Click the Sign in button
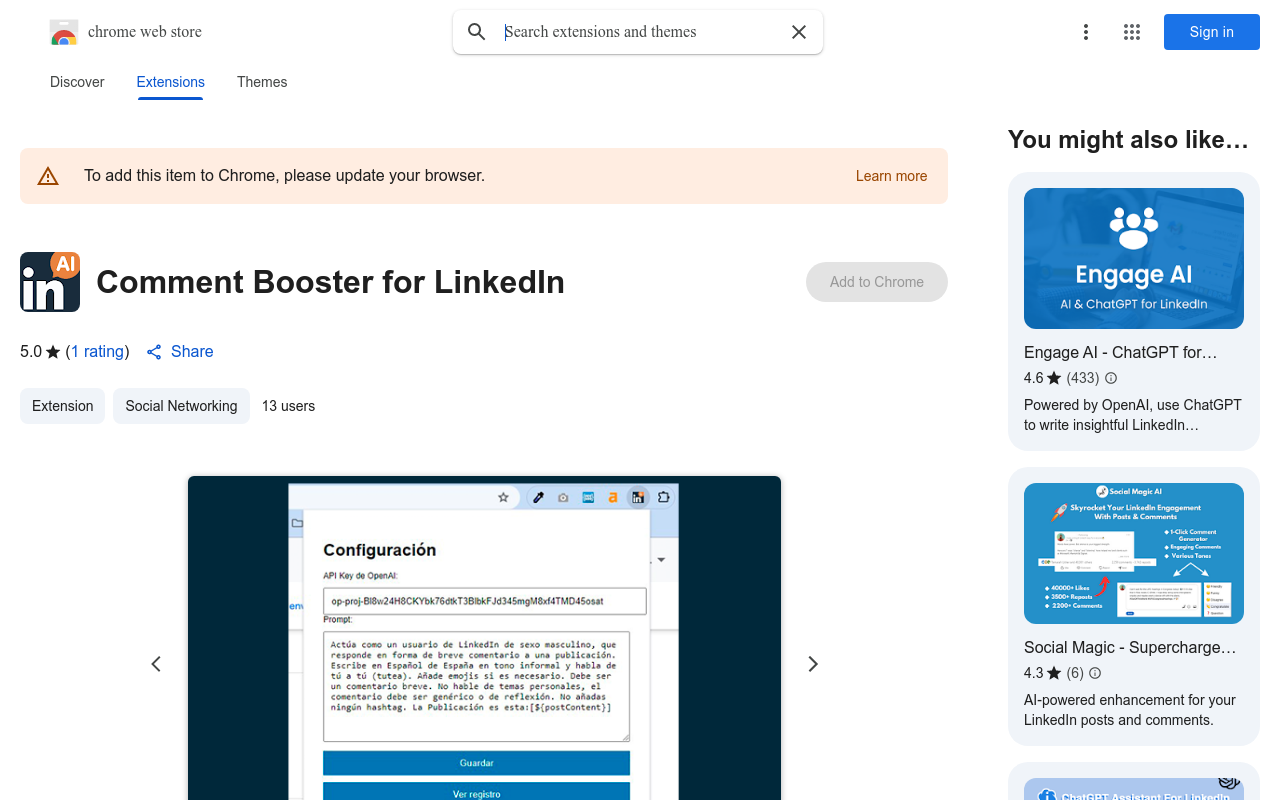The width and height of the screenshot is (1280, 800). coord(1212,32)
